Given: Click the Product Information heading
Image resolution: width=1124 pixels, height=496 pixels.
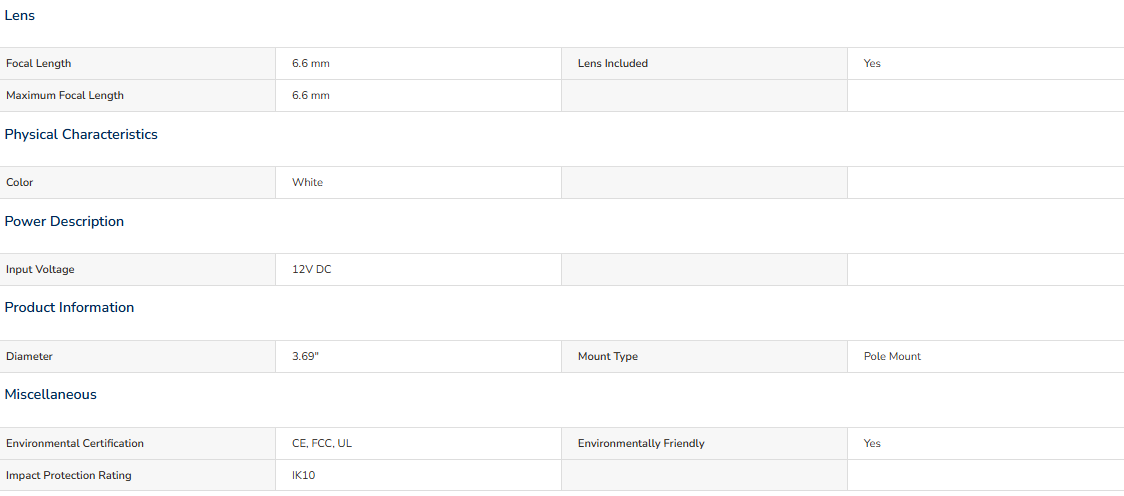Looking at the screenshot, I should 69,307.
